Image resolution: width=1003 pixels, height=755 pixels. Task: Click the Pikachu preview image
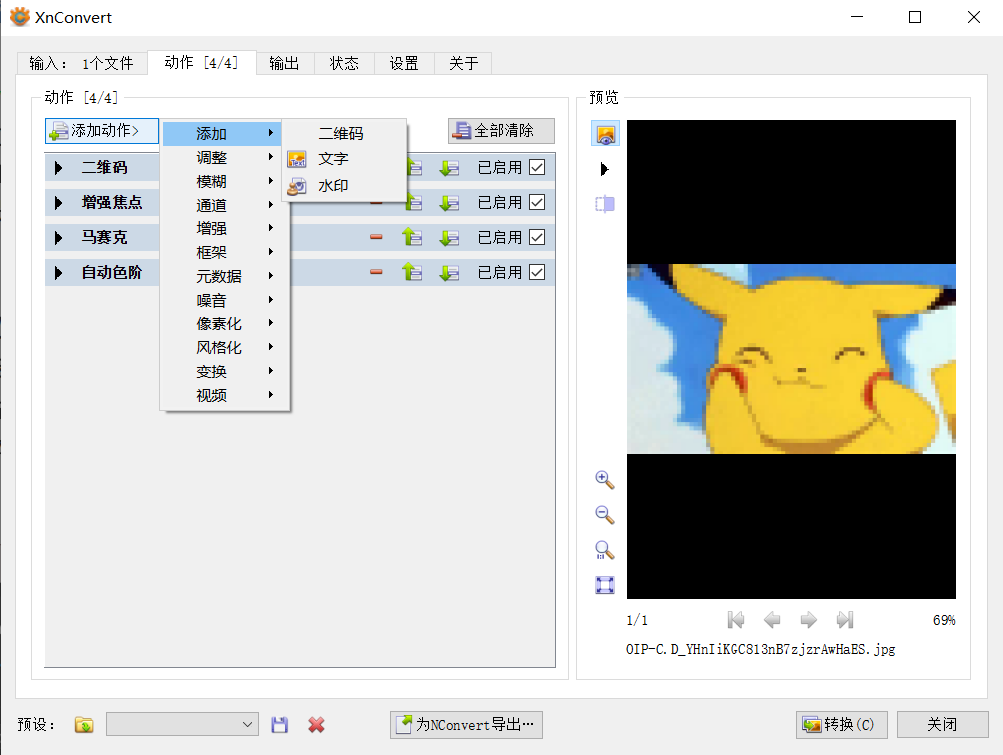[x=791, y=359]
